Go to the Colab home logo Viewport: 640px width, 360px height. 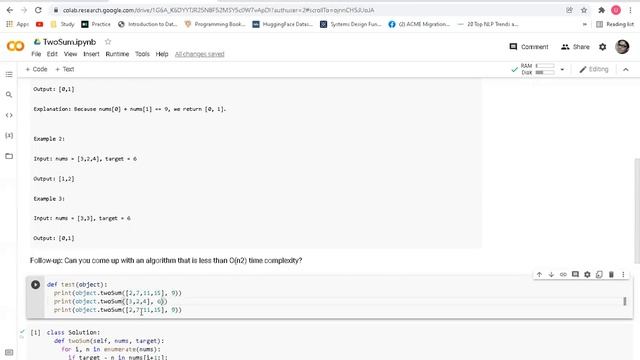point(16,46)
